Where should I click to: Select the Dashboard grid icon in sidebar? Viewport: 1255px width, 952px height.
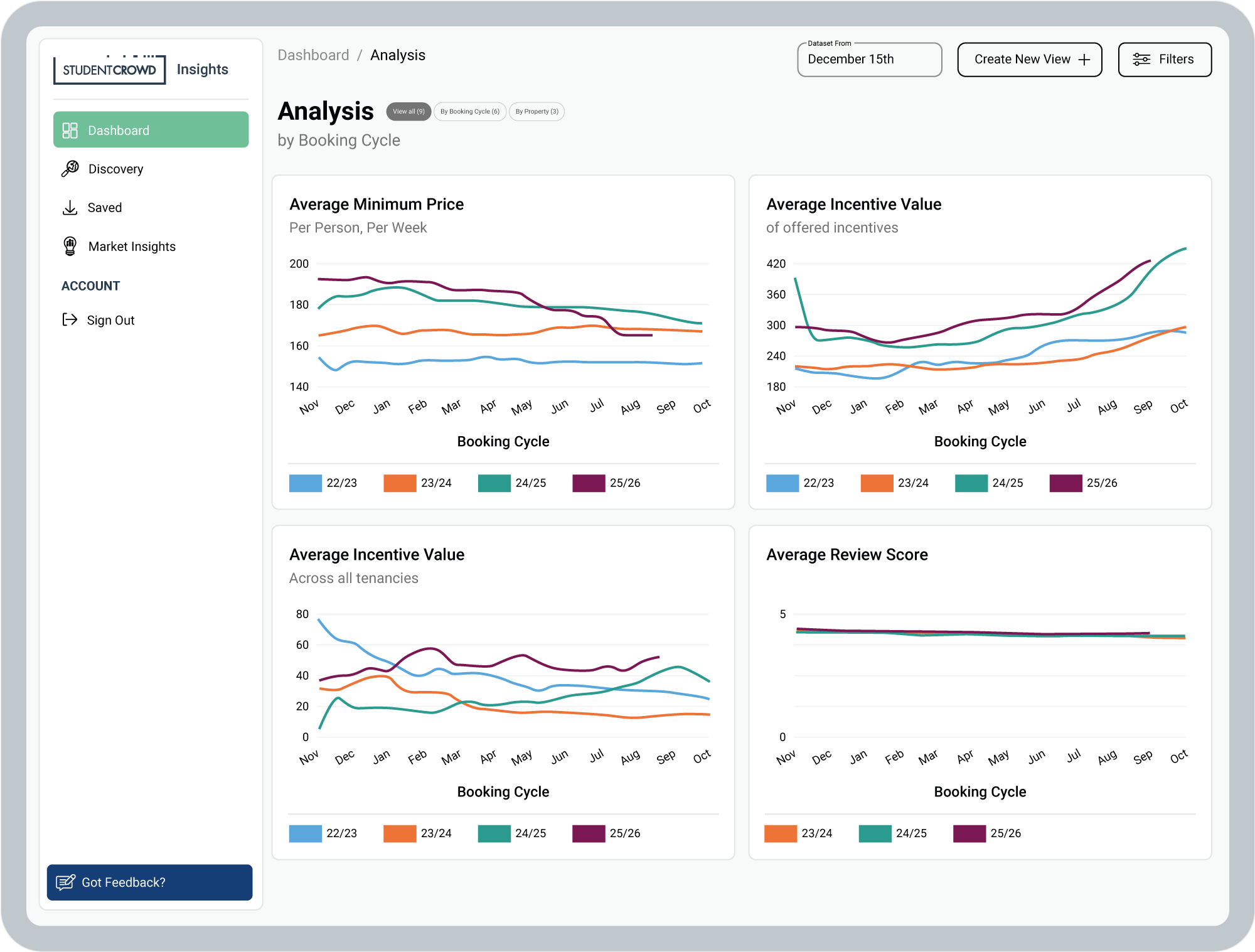69,130
